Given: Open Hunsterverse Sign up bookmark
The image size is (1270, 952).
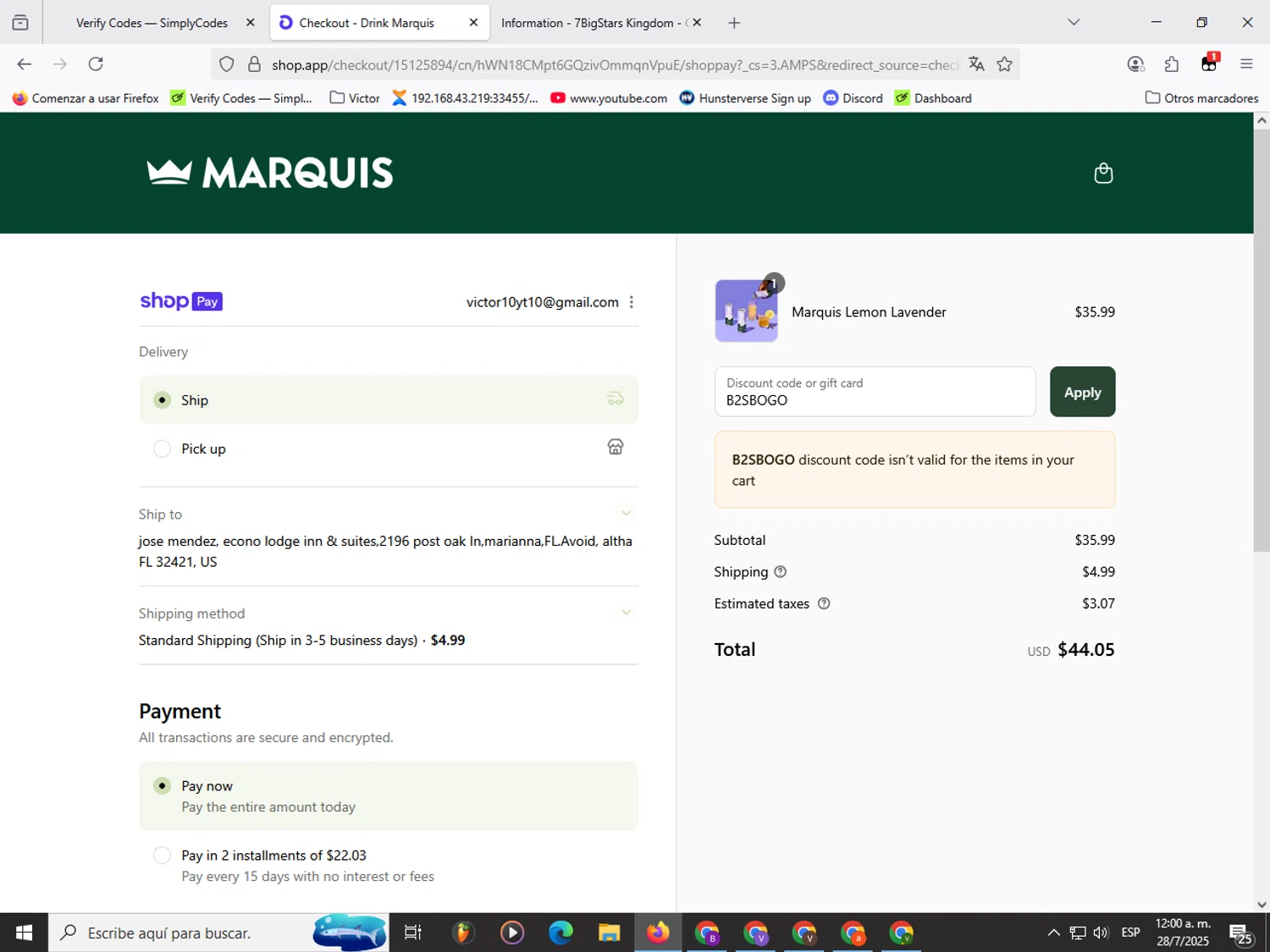Looking at the screenshot, I should 745,98.
